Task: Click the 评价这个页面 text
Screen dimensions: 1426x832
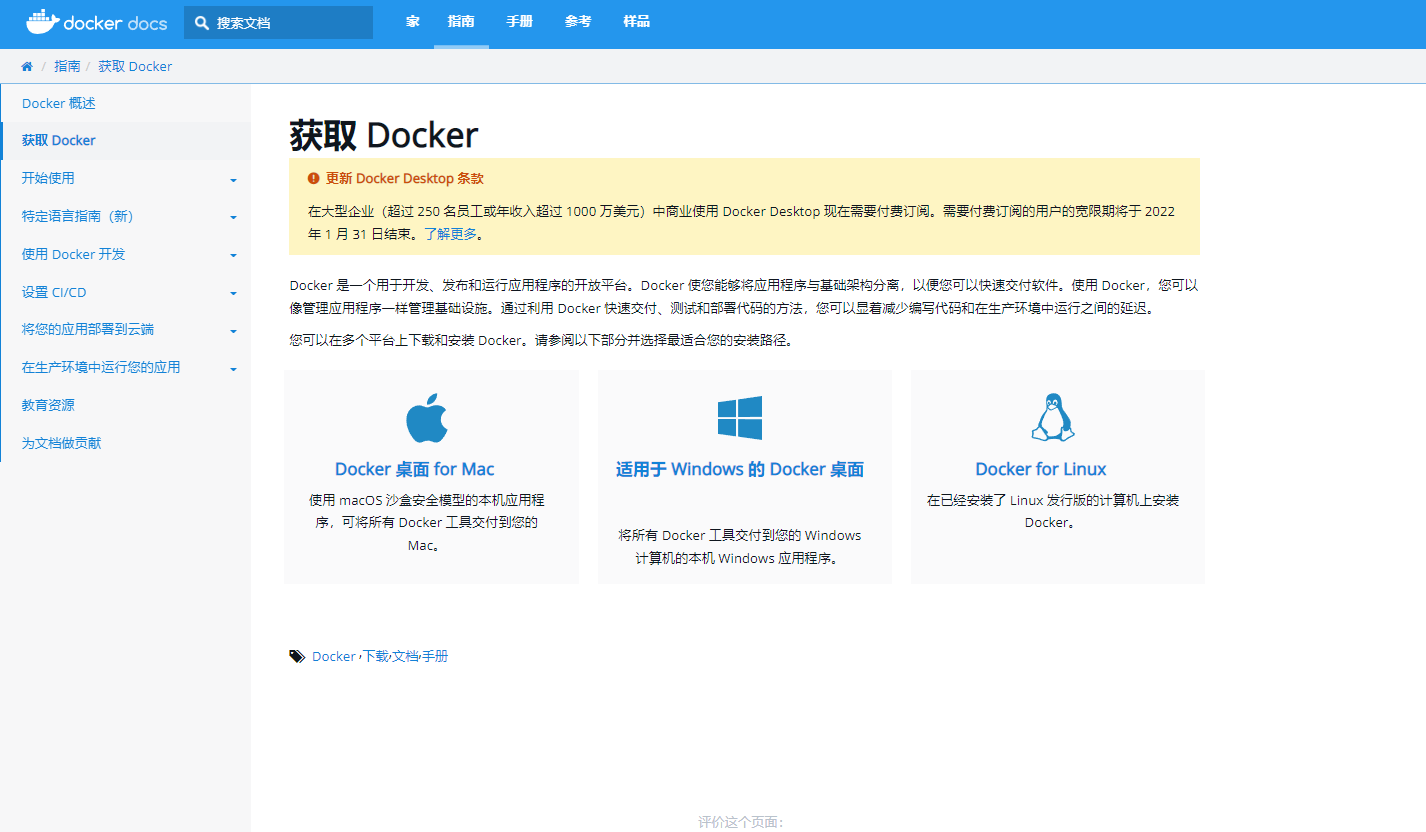Action: [741, 822]
